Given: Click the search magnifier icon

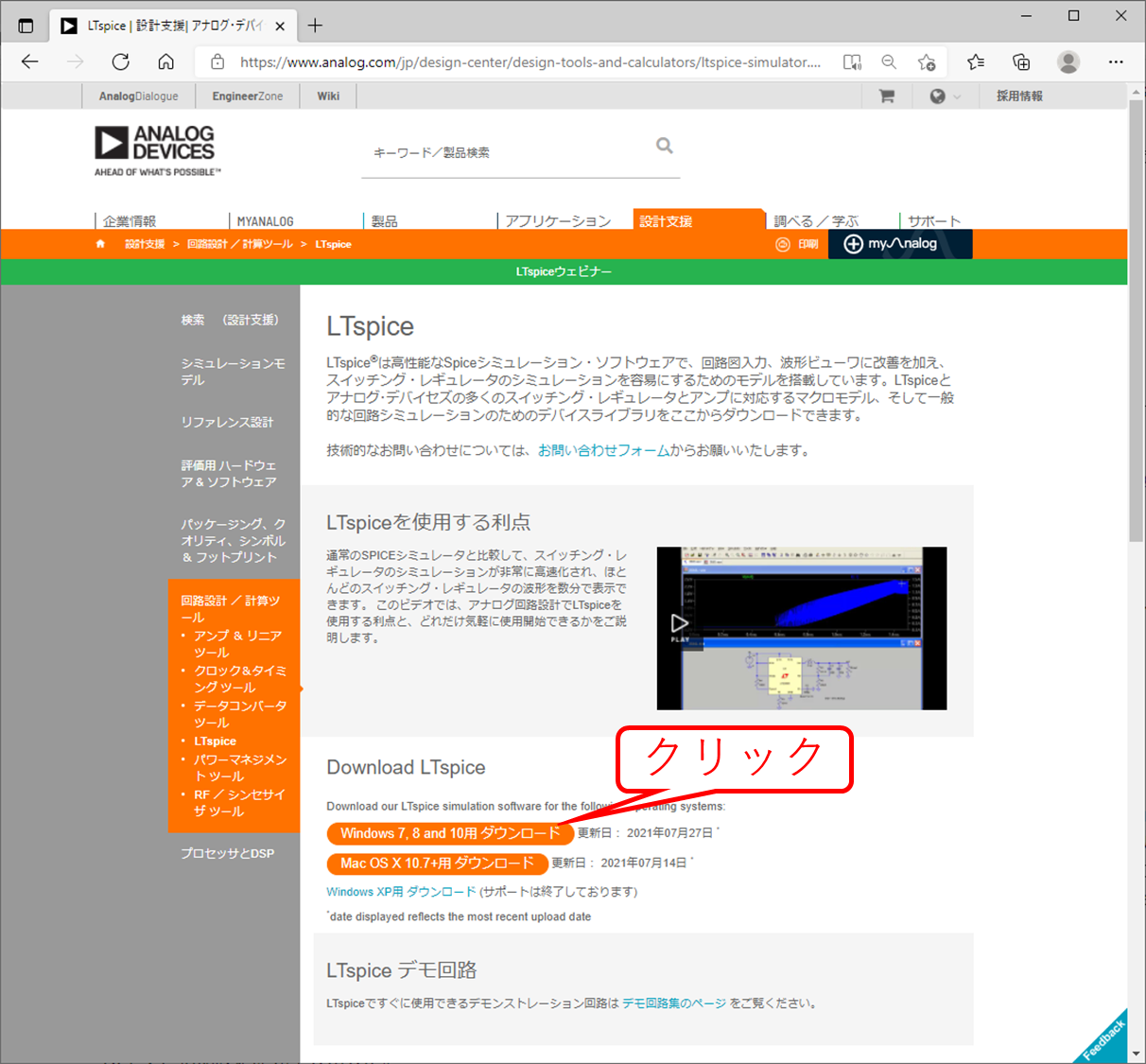Looking at the screenshot, I should pyautogui.click(x=665, y=145).
